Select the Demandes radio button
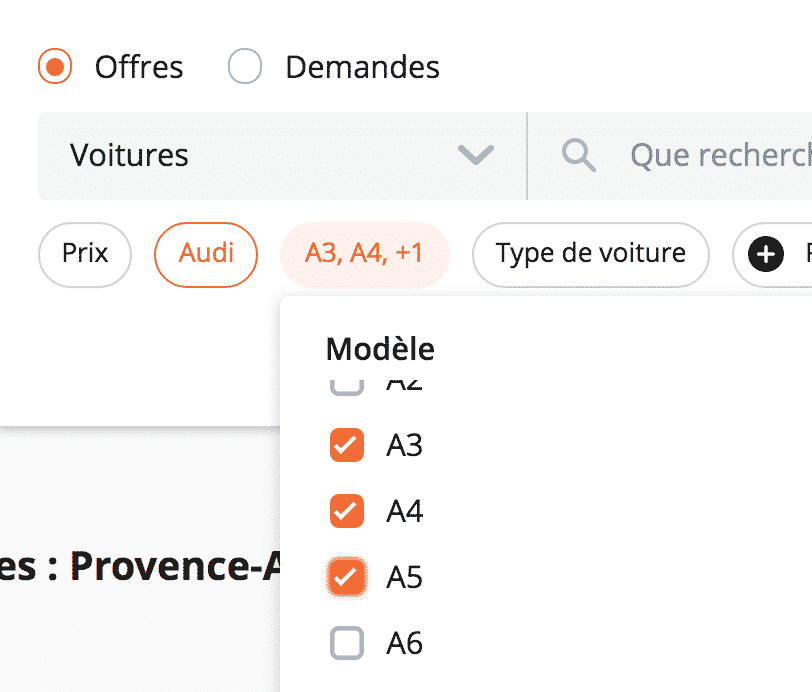This screenshot has width=812, height=692. pos(244,66)
